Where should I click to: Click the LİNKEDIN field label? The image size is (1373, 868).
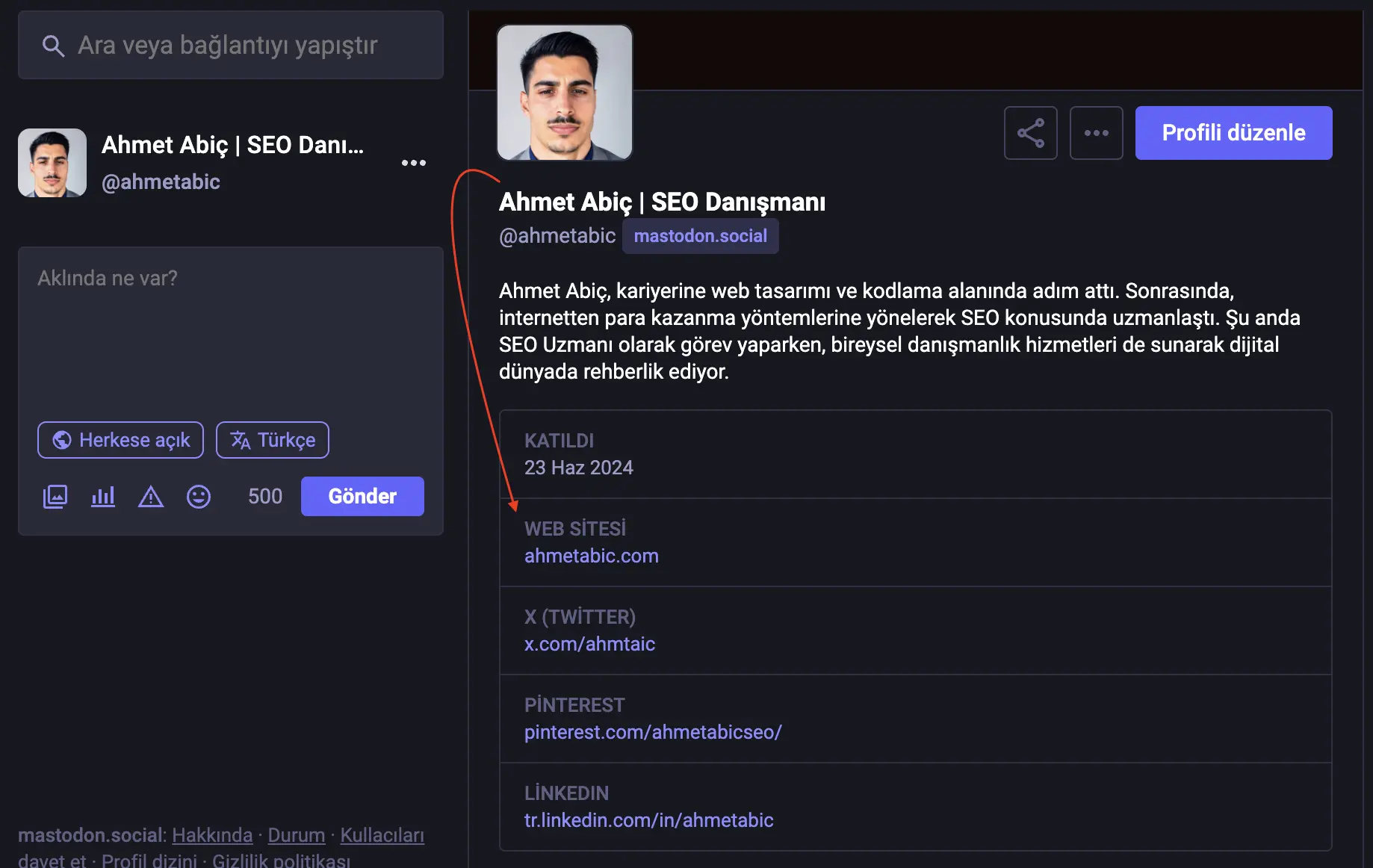(x=566, y=793)
